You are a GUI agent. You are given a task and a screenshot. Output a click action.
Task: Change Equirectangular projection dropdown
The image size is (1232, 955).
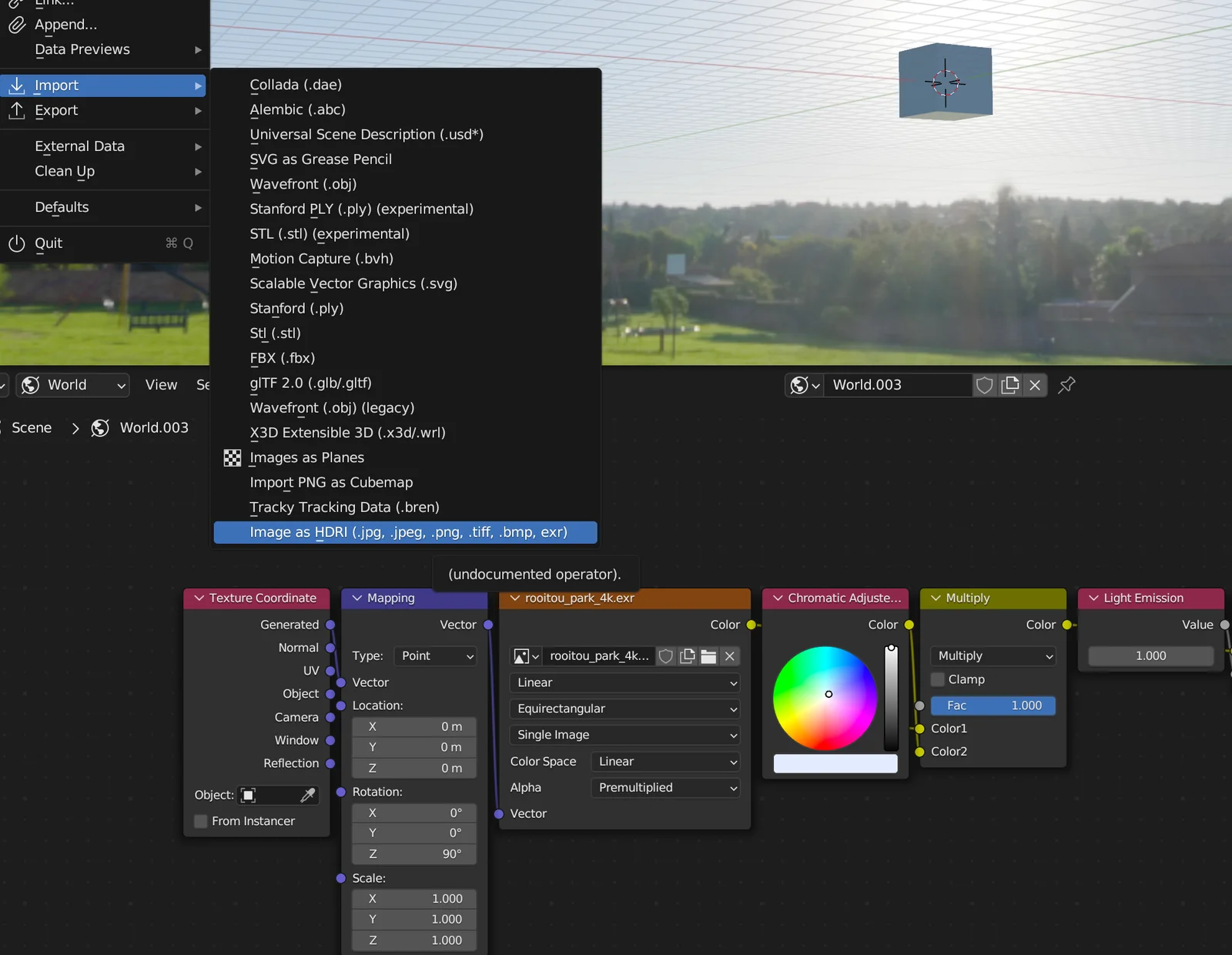[x=624, y=709]
